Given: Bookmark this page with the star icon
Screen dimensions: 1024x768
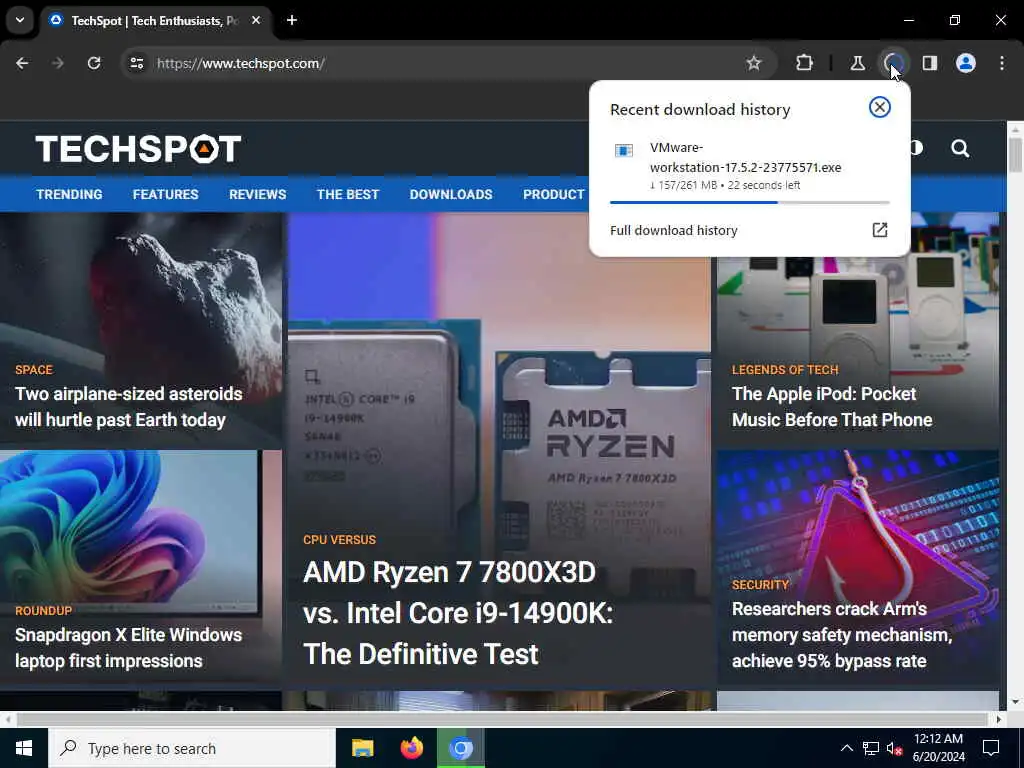Looking at the screenshot, I should pos(754,63).
